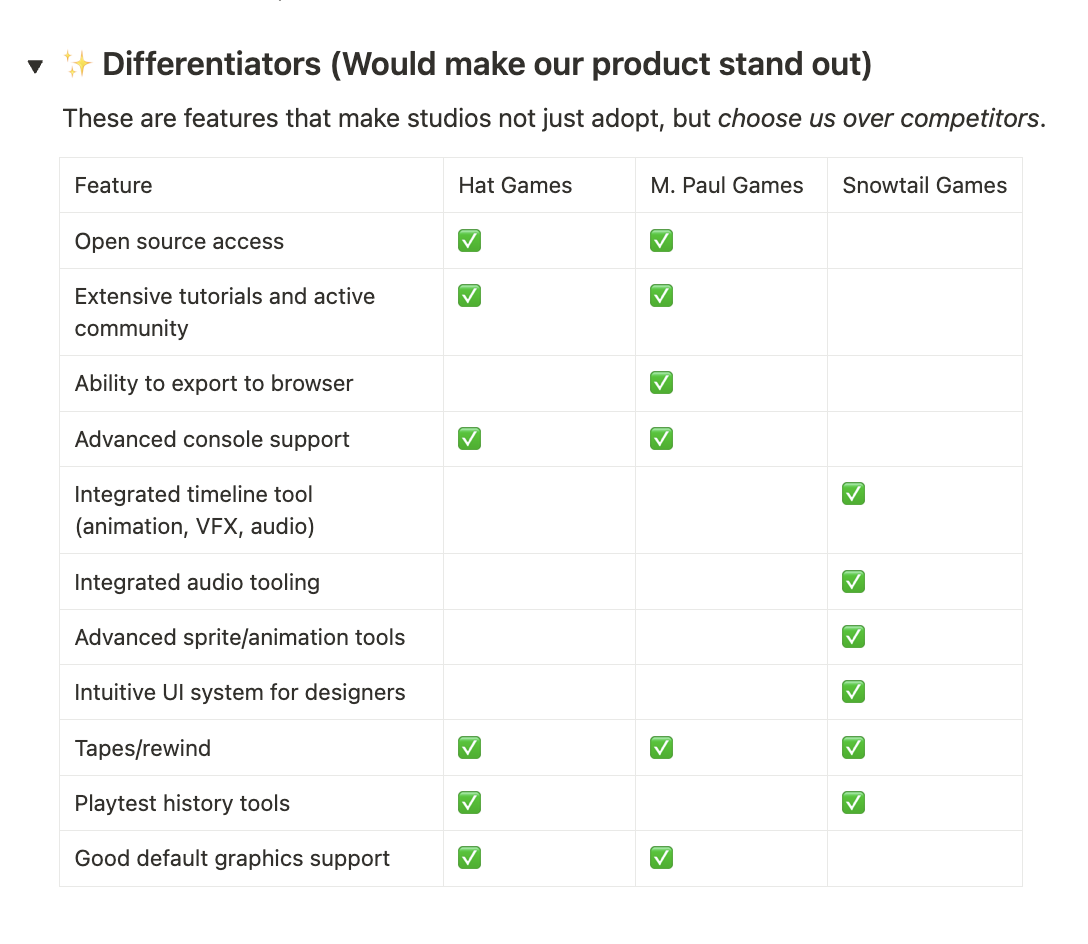
Task: Select M. Paul checkmark for Good default graphics support
Action: [661, 858]
